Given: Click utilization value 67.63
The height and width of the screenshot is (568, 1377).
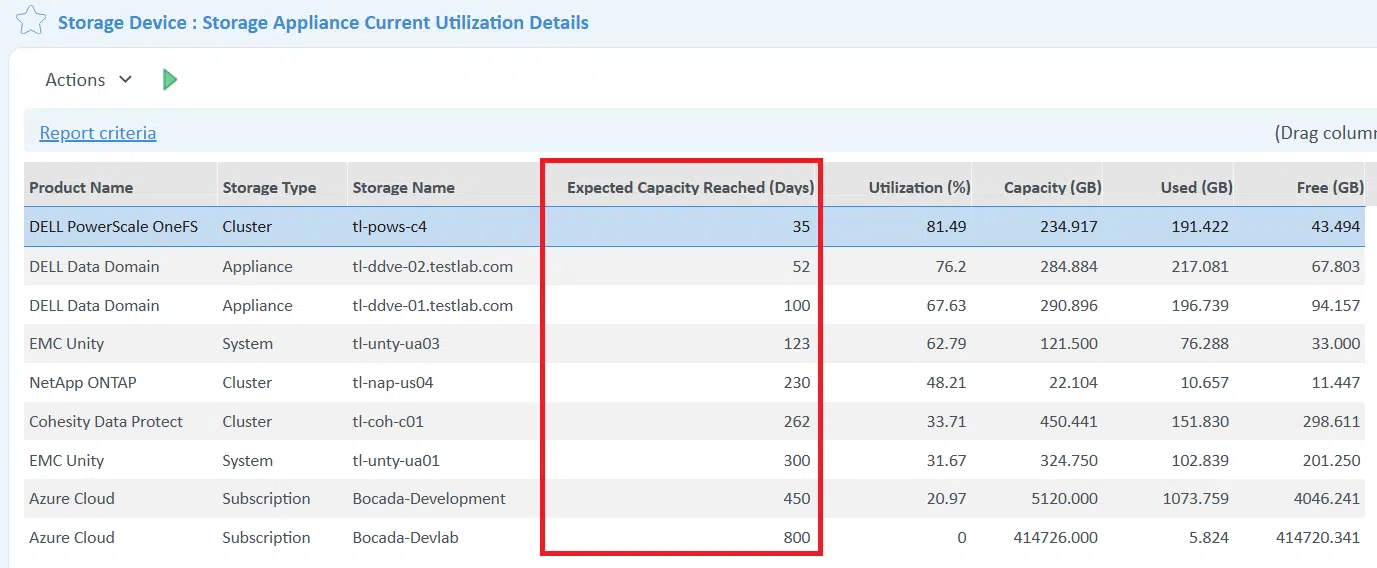Looking at the screenshot, I should point(946,306).
